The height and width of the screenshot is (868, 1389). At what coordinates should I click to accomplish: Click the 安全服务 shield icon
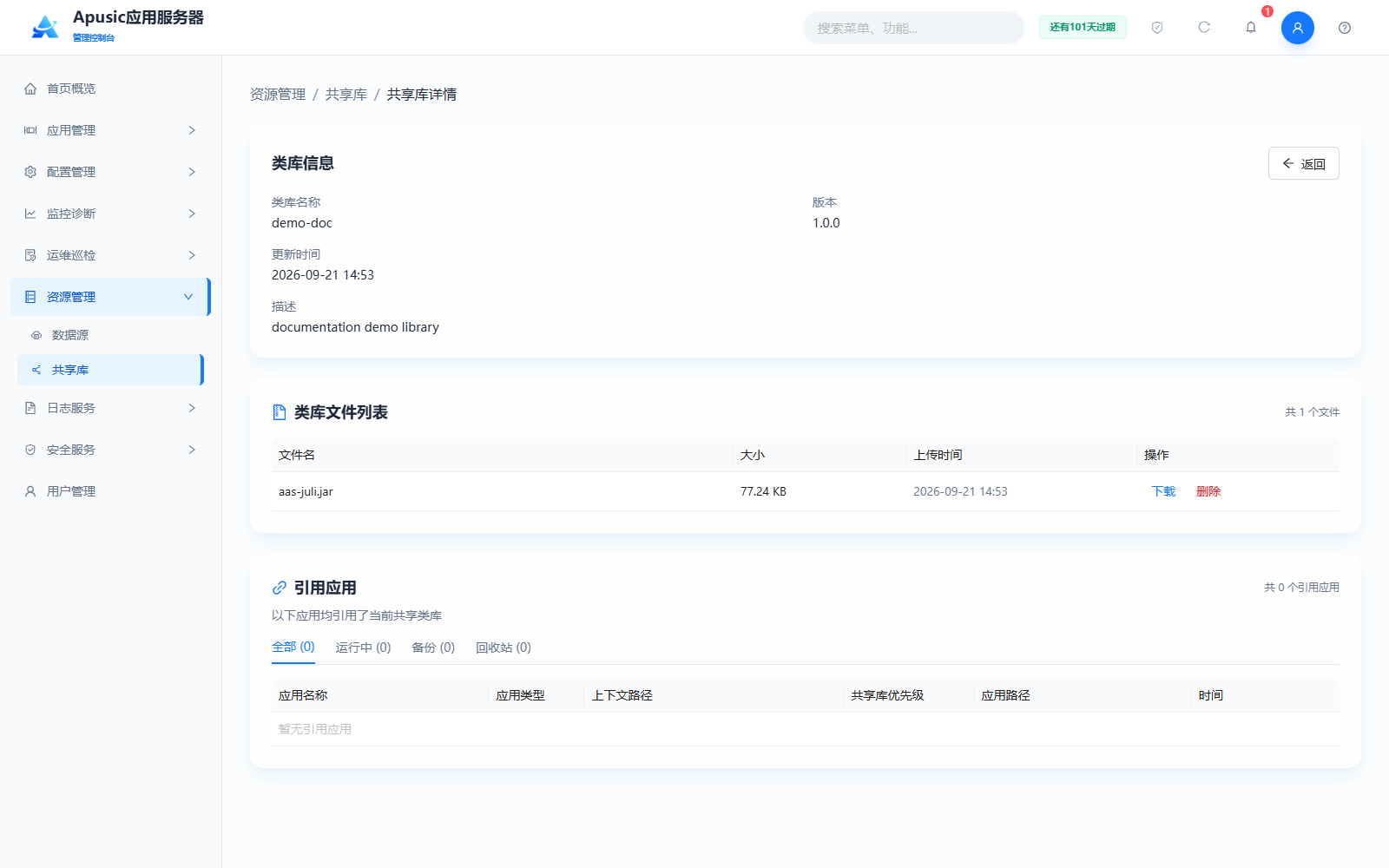click(x=30, y=450)
